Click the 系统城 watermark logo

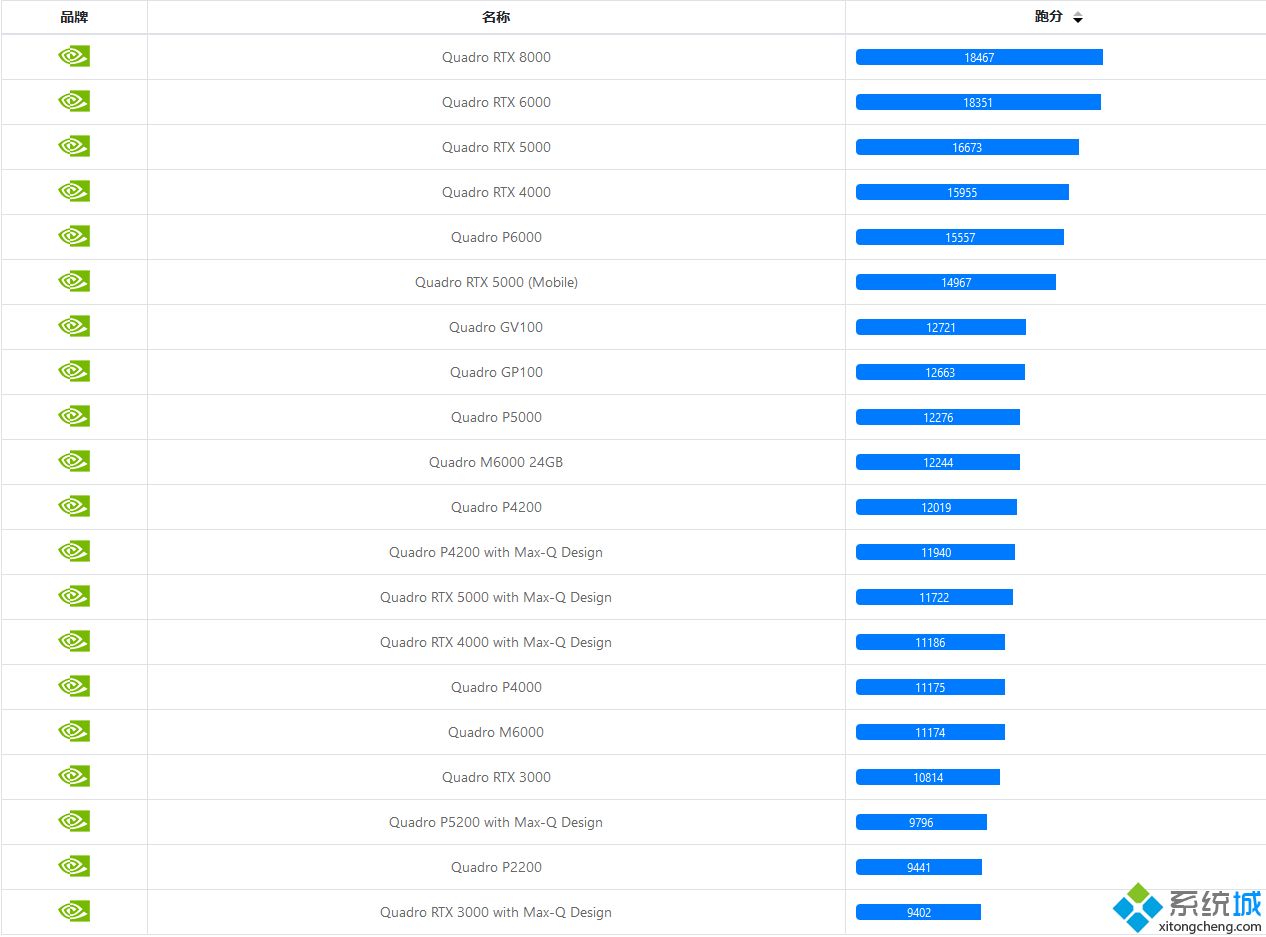point(1188,908)
